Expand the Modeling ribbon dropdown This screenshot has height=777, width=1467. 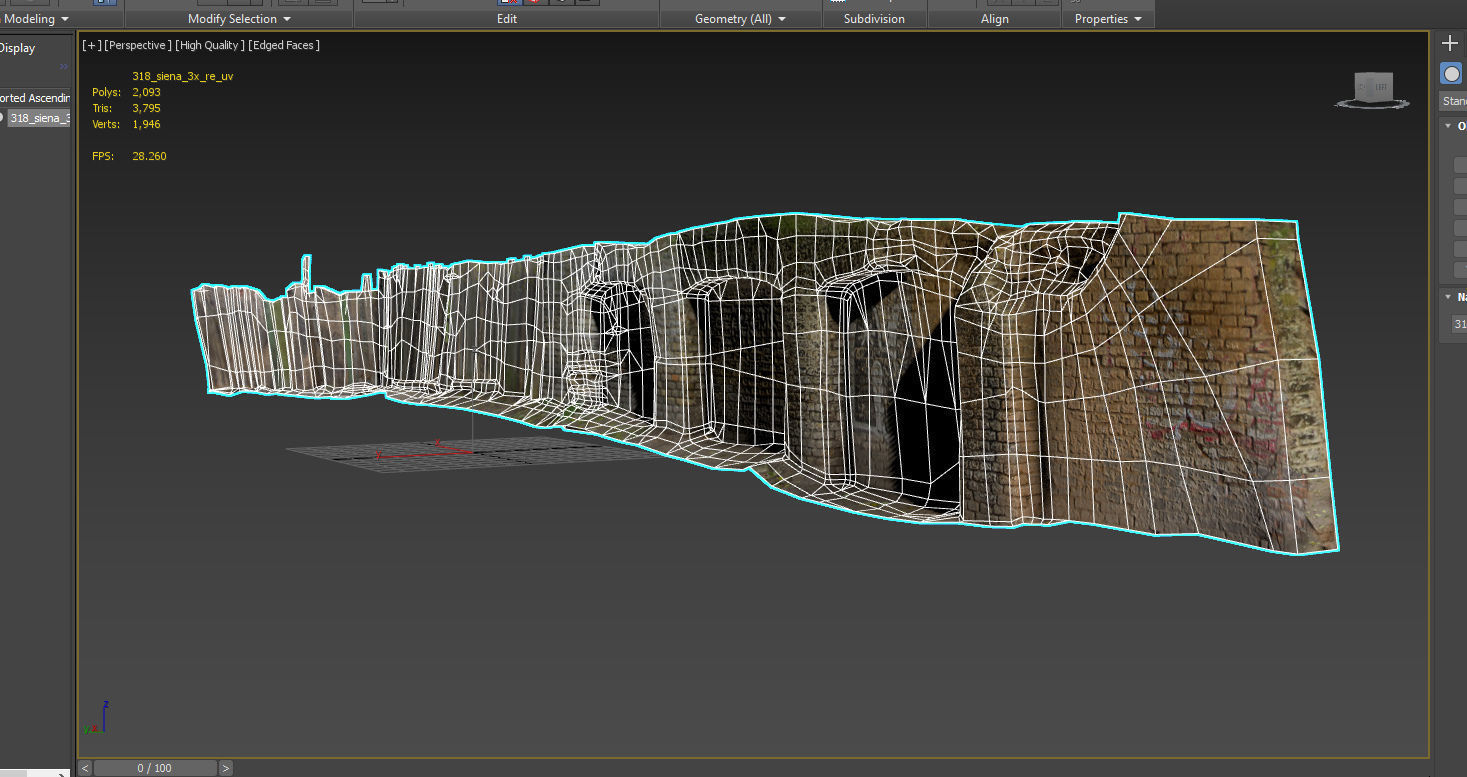(37, 19)
